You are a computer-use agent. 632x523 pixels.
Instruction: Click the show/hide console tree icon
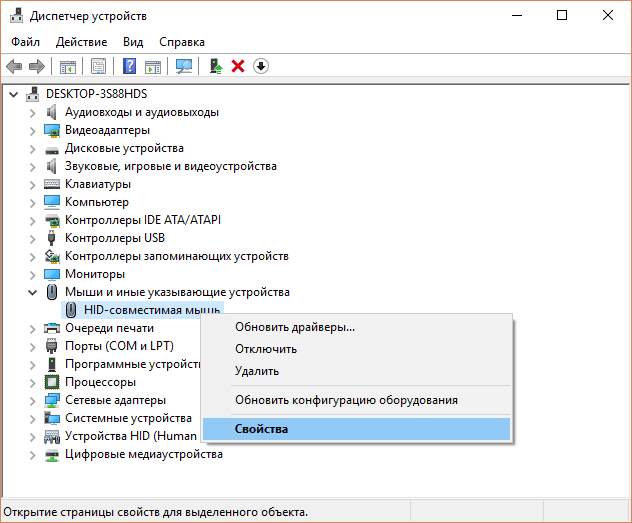point(68,66)
